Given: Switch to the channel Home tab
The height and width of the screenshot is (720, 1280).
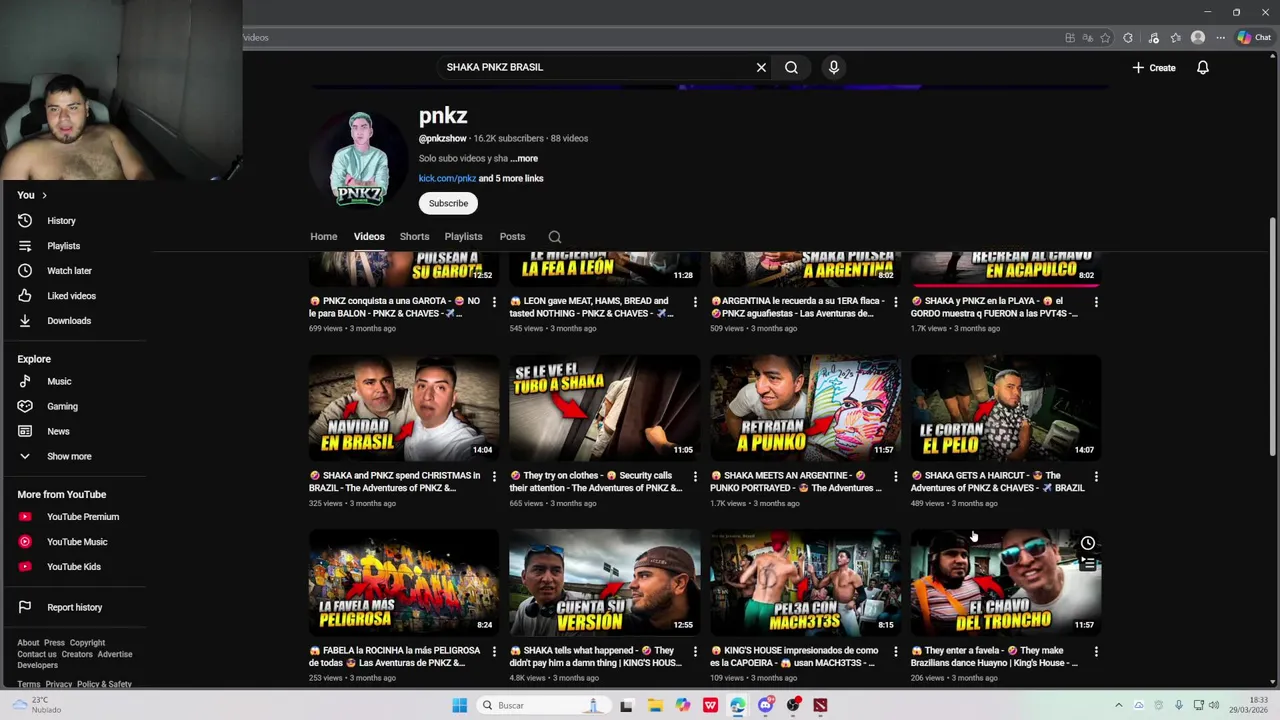Looking at the screenshot, I should pyautogui.click(x=323, y=237).
